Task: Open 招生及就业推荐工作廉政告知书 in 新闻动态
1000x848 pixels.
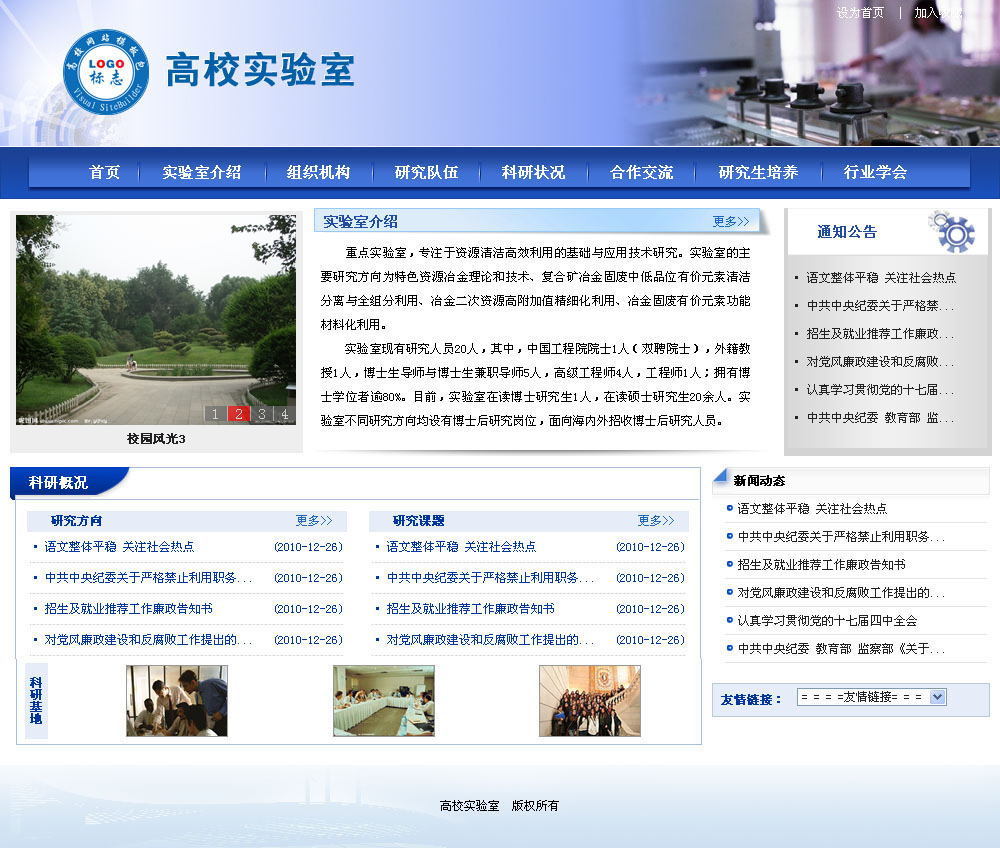Action: click(821, 565)
